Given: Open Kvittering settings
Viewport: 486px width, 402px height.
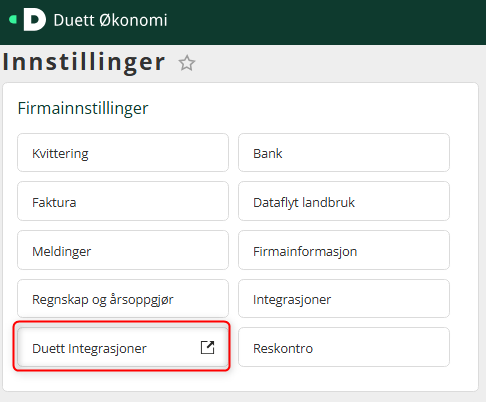Looking at the screenshot, I should point(123,153).
